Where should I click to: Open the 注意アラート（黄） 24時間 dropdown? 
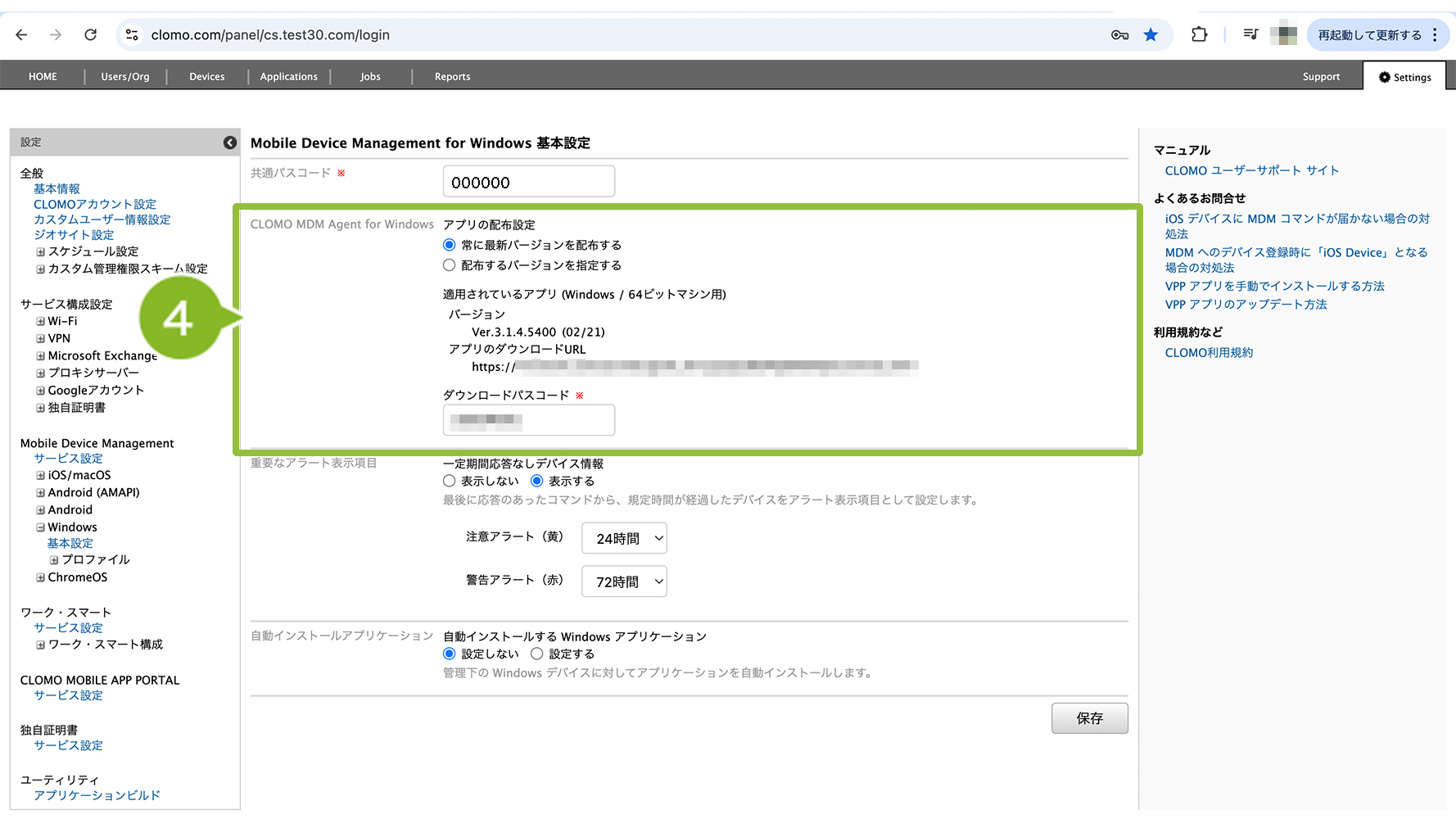pyautogui.click(x=624, y=539)
